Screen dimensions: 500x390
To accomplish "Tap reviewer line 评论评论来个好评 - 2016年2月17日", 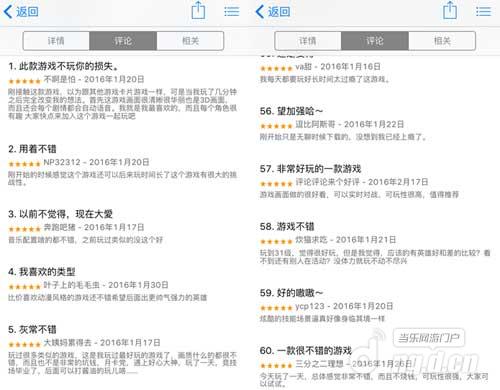I will (362, 182).
